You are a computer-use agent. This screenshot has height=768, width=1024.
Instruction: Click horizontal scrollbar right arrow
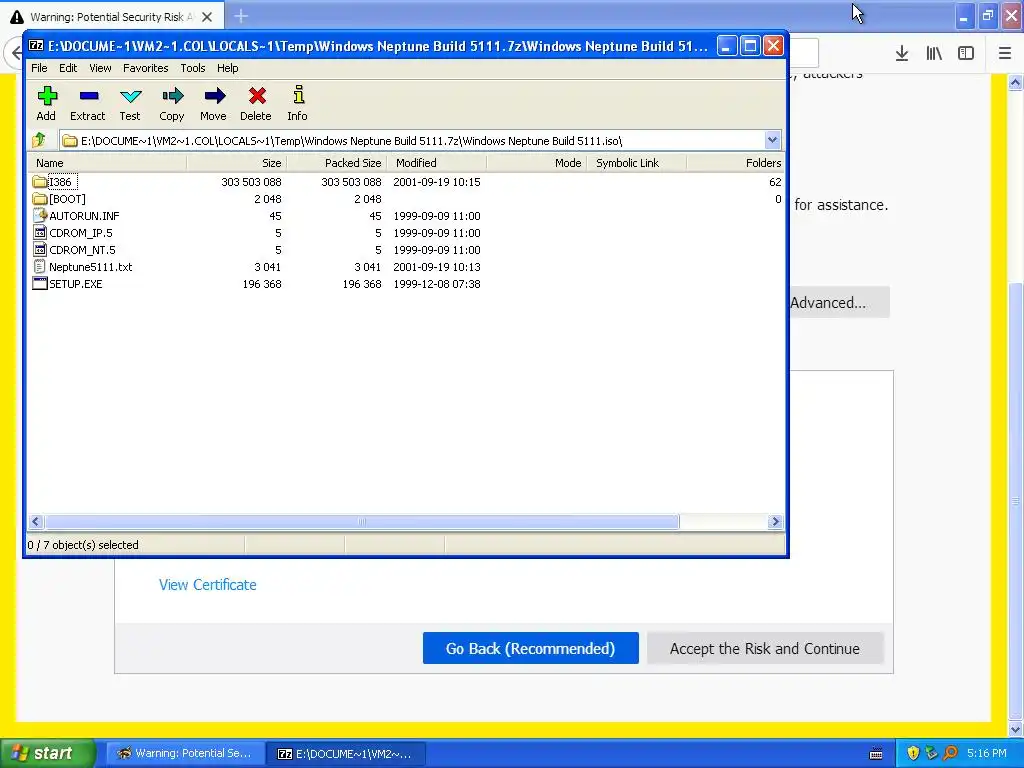point(775,521)
